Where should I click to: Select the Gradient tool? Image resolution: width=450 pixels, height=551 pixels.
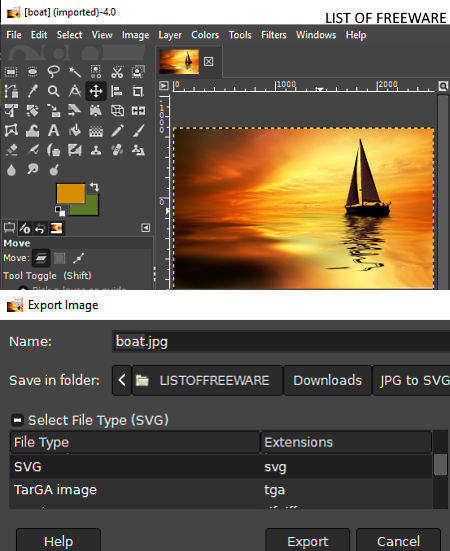tap(96, 131)
